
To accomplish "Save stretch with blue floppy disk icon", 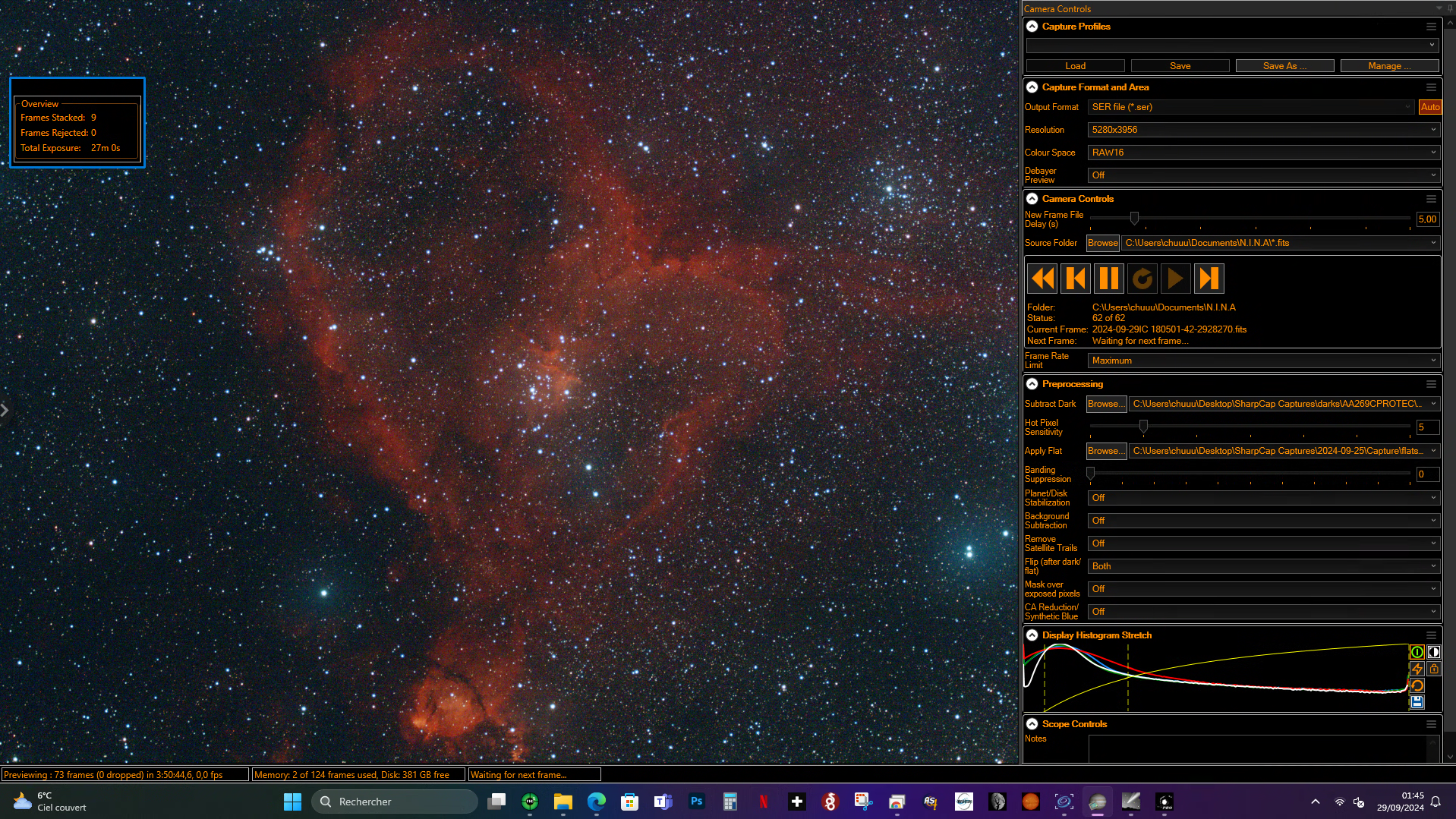I will (1417, 702).
